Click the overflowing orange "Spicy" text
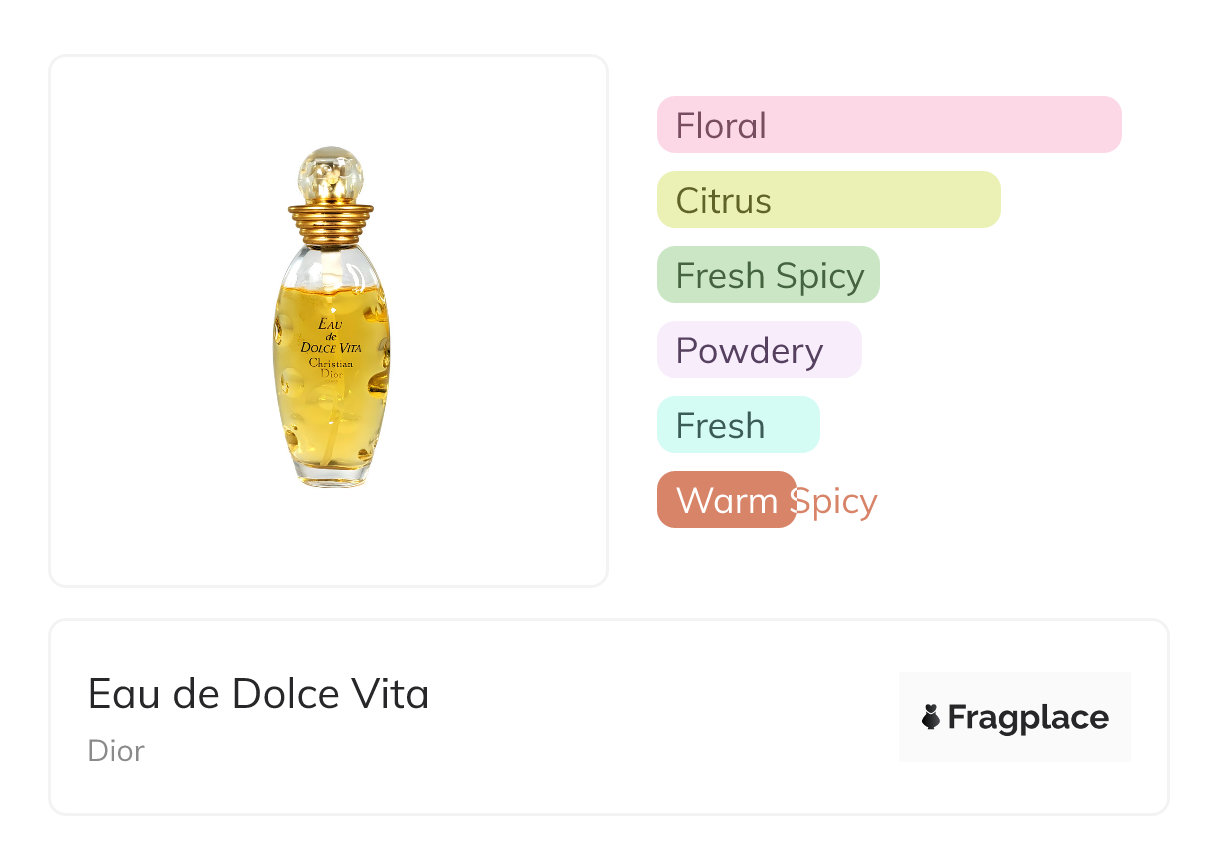This screenshot has width=1218, height=864. (x=836, y=501)
